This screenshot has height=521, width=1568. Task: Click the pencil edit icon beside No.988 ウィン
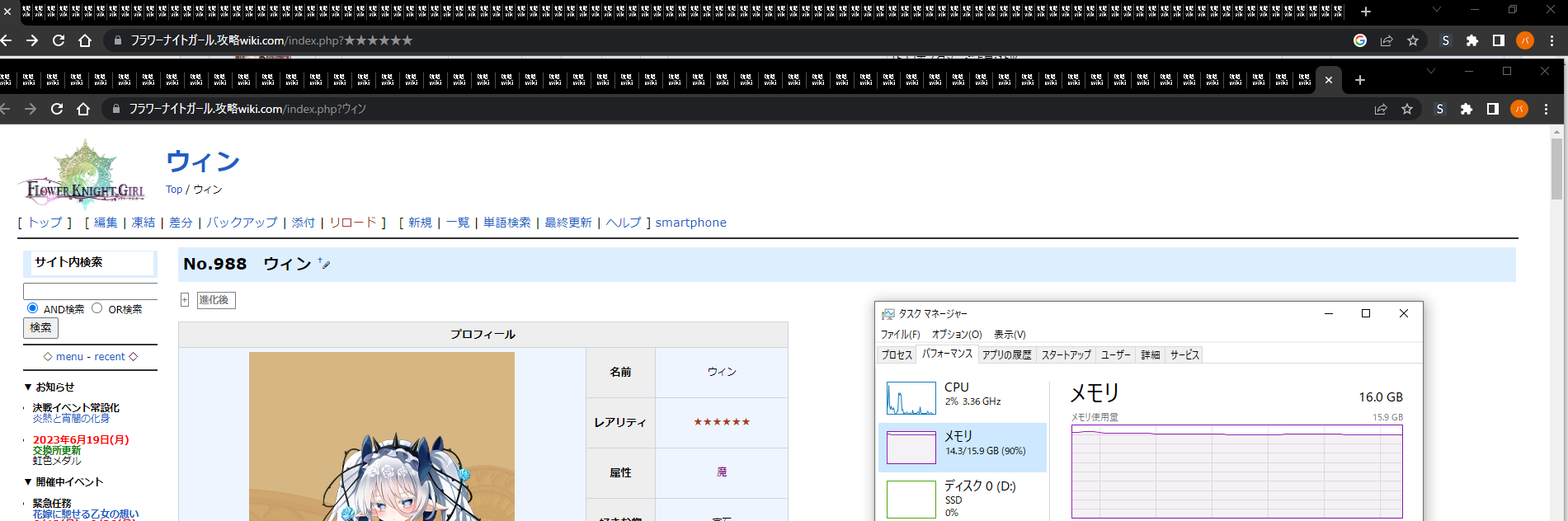(324, 265)
